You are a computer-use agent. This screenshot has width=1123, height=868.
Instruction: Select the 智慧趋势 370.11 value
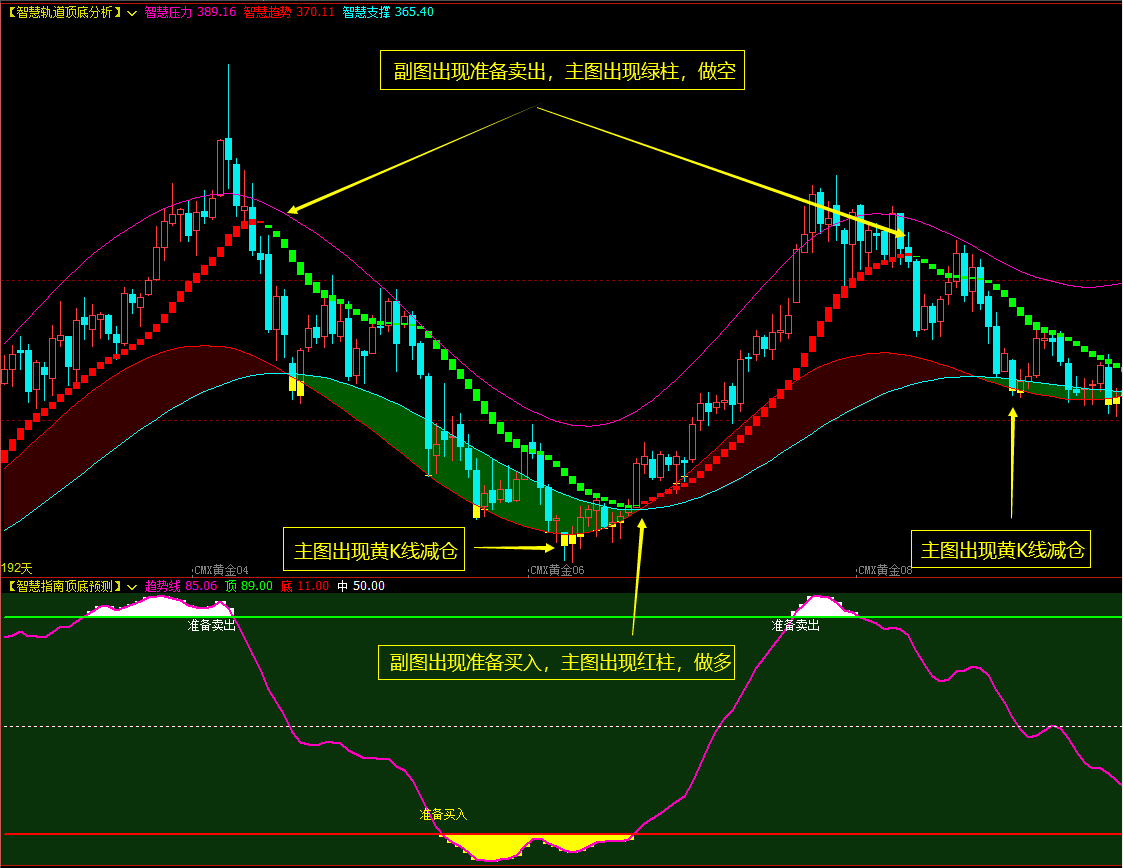coord(289,12)
